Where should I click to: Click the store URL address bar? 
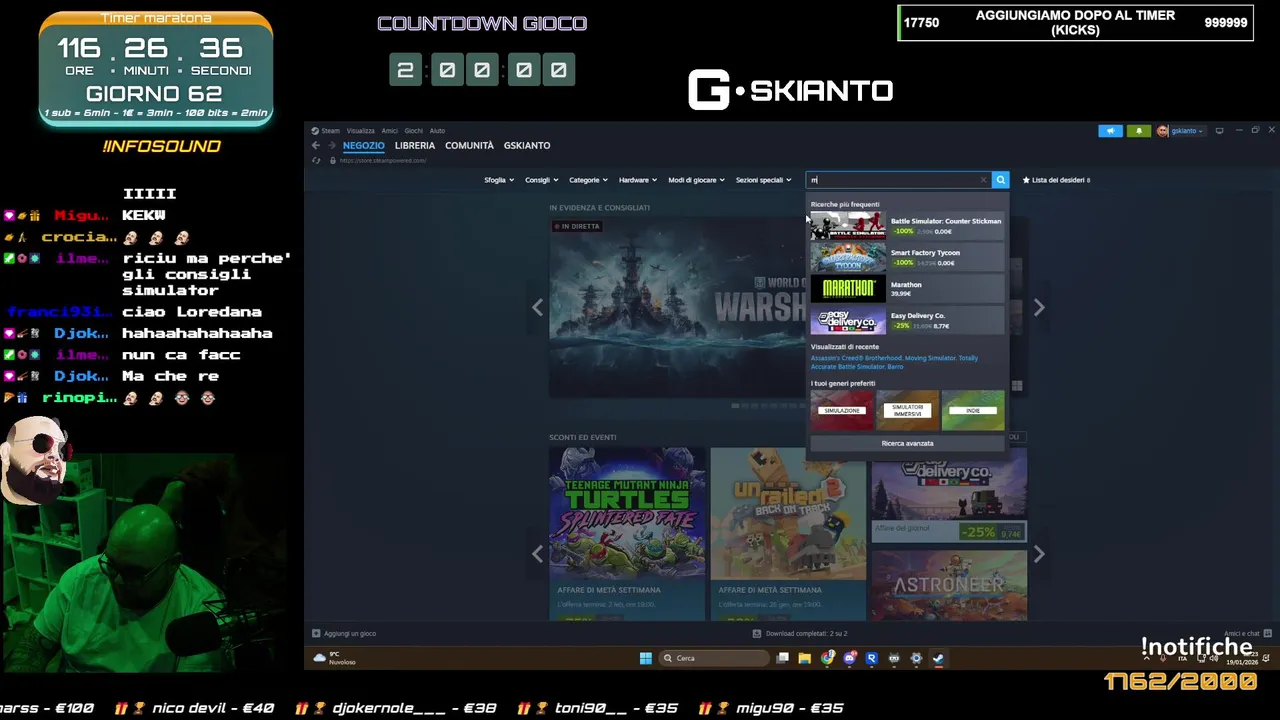383,160
